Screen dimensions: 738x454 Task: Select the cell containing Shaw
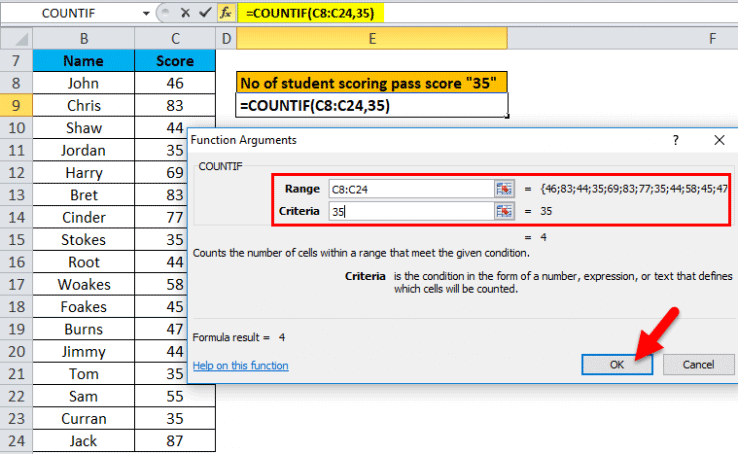[84, 128]
